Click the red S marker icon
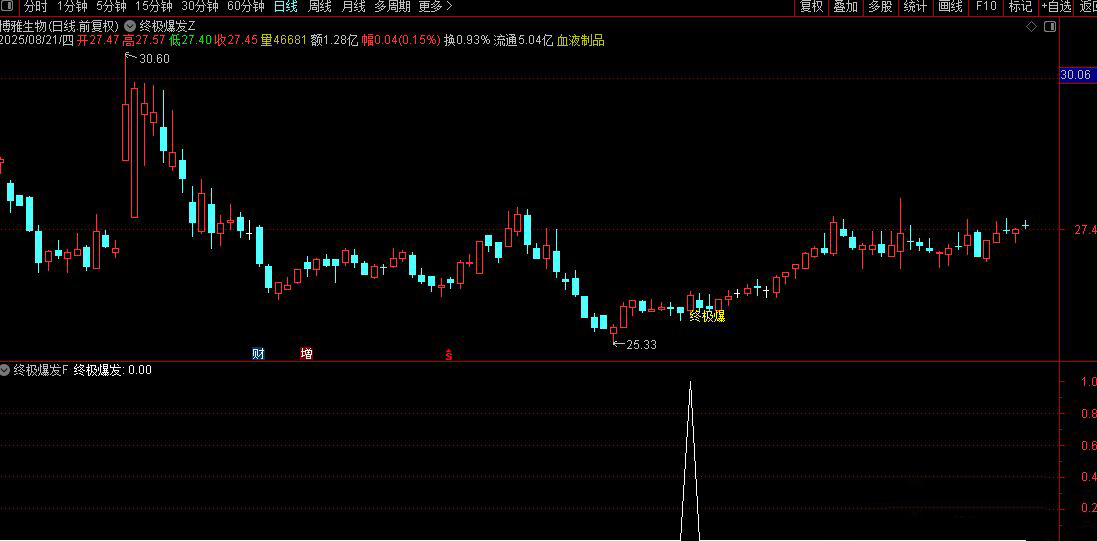Image resolution: width=1097 pixels, height=541 pixels. coord(449,355)
